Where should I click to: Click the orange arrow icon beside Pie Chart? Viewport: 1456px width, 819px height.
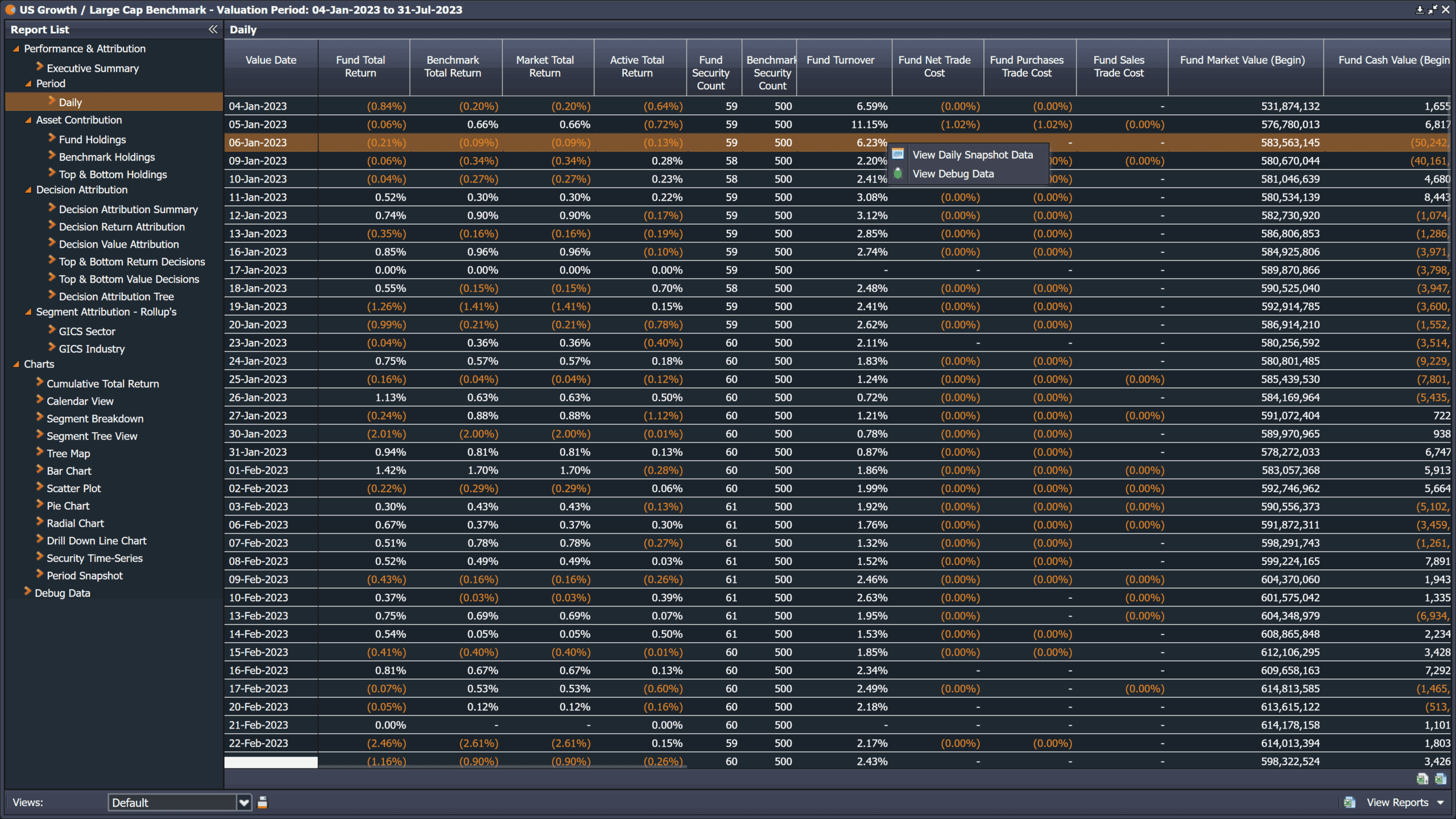[40, 504]
